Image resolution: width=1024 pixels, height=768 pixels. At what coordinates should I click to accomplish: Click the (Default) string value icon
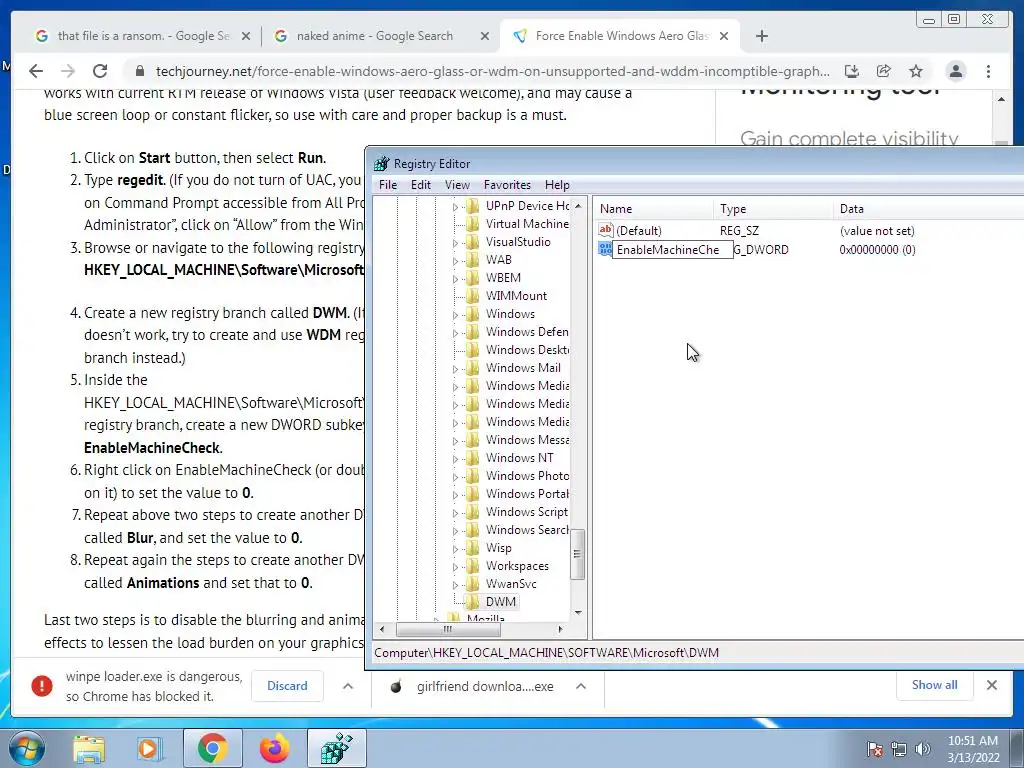(606, 230)
